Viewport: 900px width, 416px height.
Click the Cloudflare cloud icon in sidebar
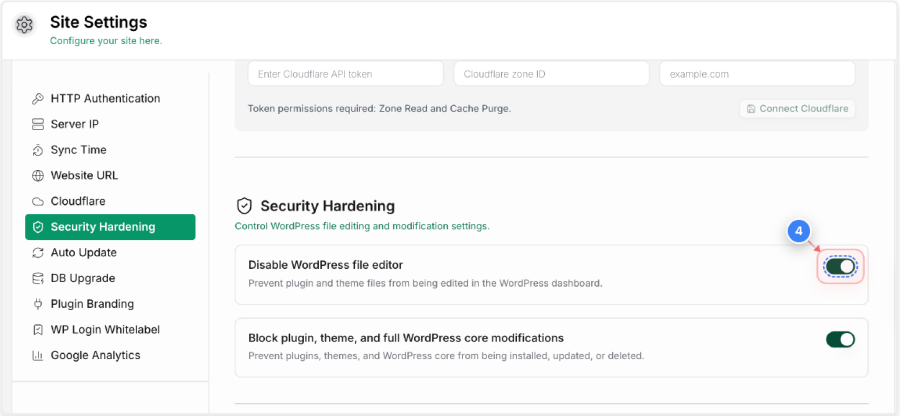pos(38,201)
